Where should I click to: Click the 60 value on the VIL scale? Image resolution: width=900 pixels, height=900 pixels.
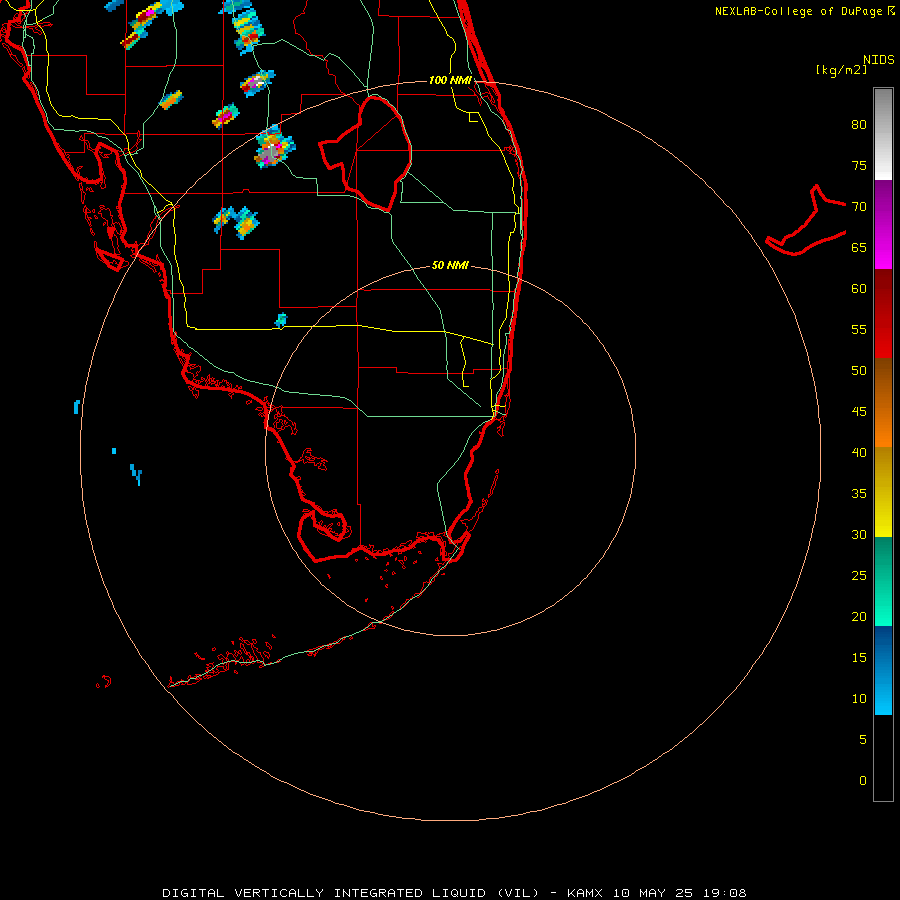(859, 289)
